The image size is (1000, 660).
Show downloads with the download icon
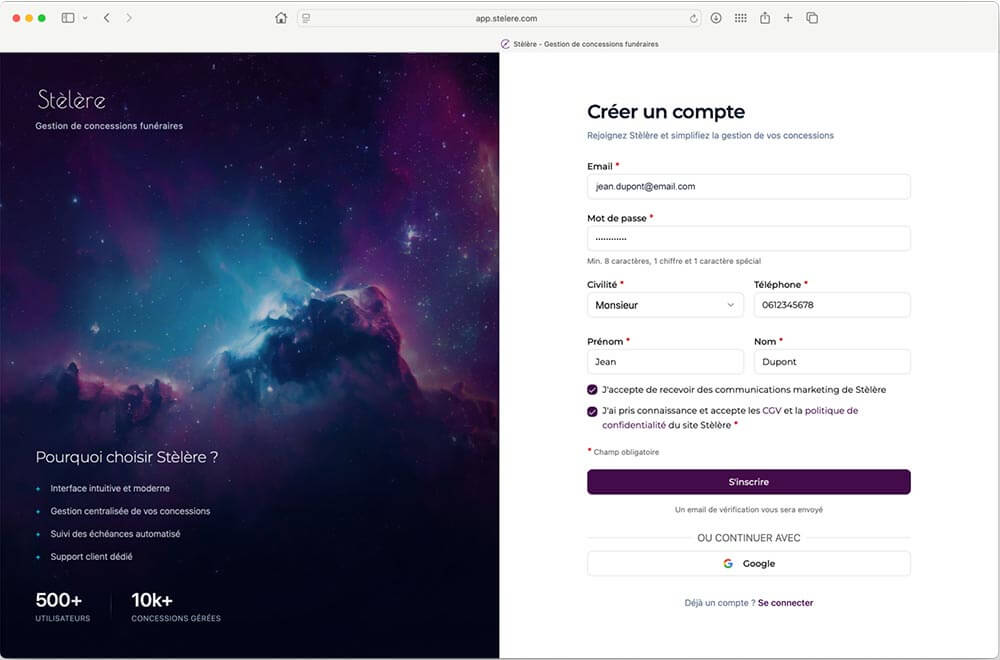716,18
